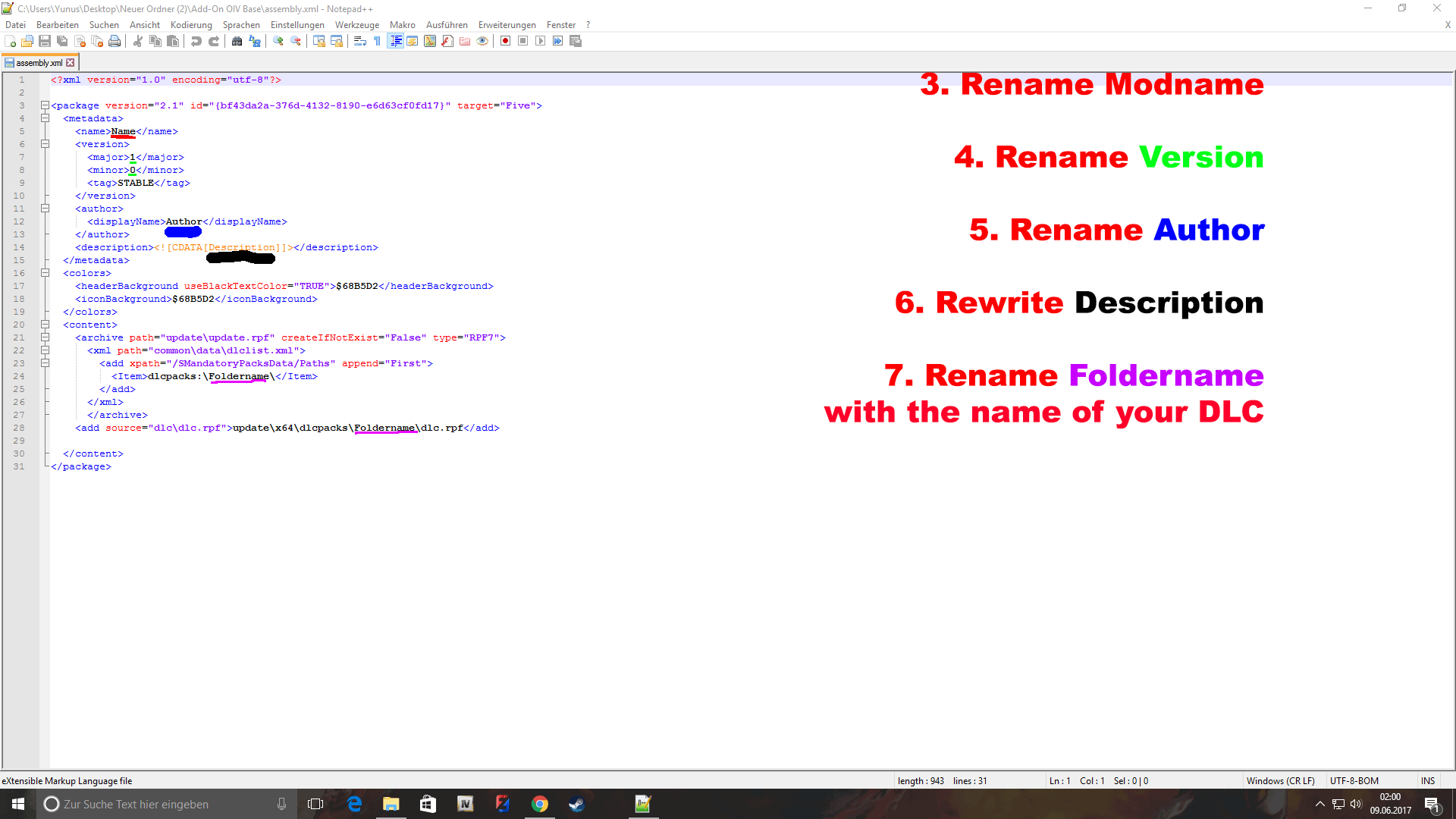Open the Windows Start menu

click(18, 804)
